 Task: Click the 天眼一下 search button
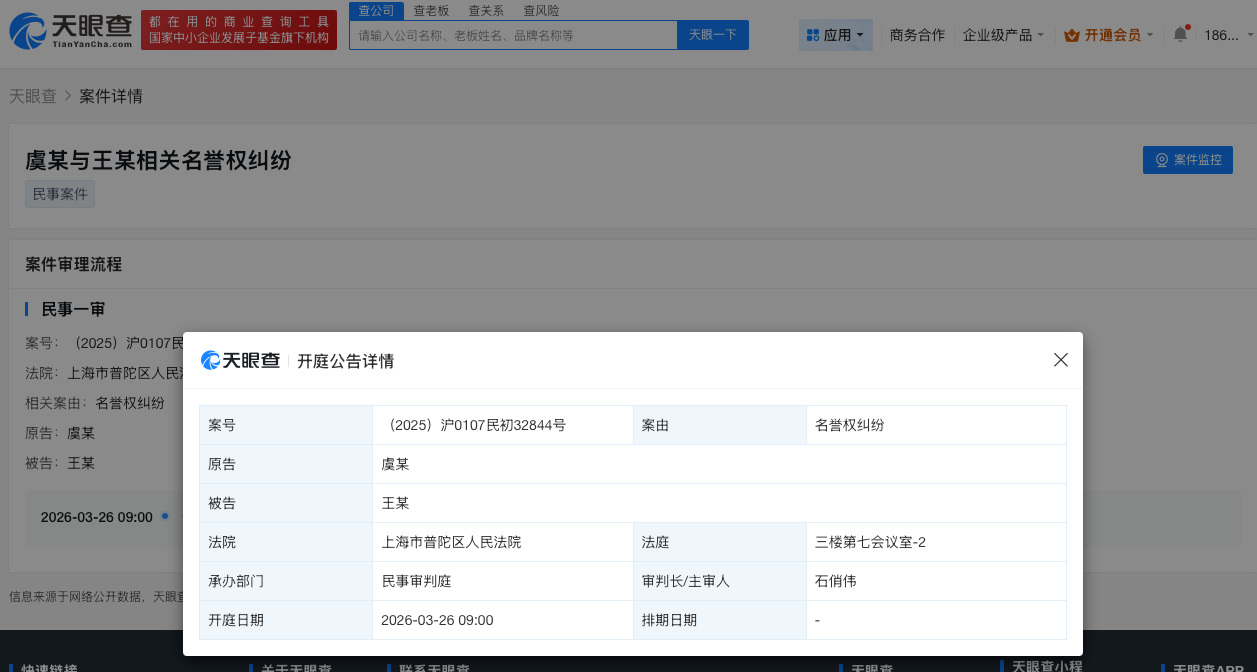click(x=712, y=34)
